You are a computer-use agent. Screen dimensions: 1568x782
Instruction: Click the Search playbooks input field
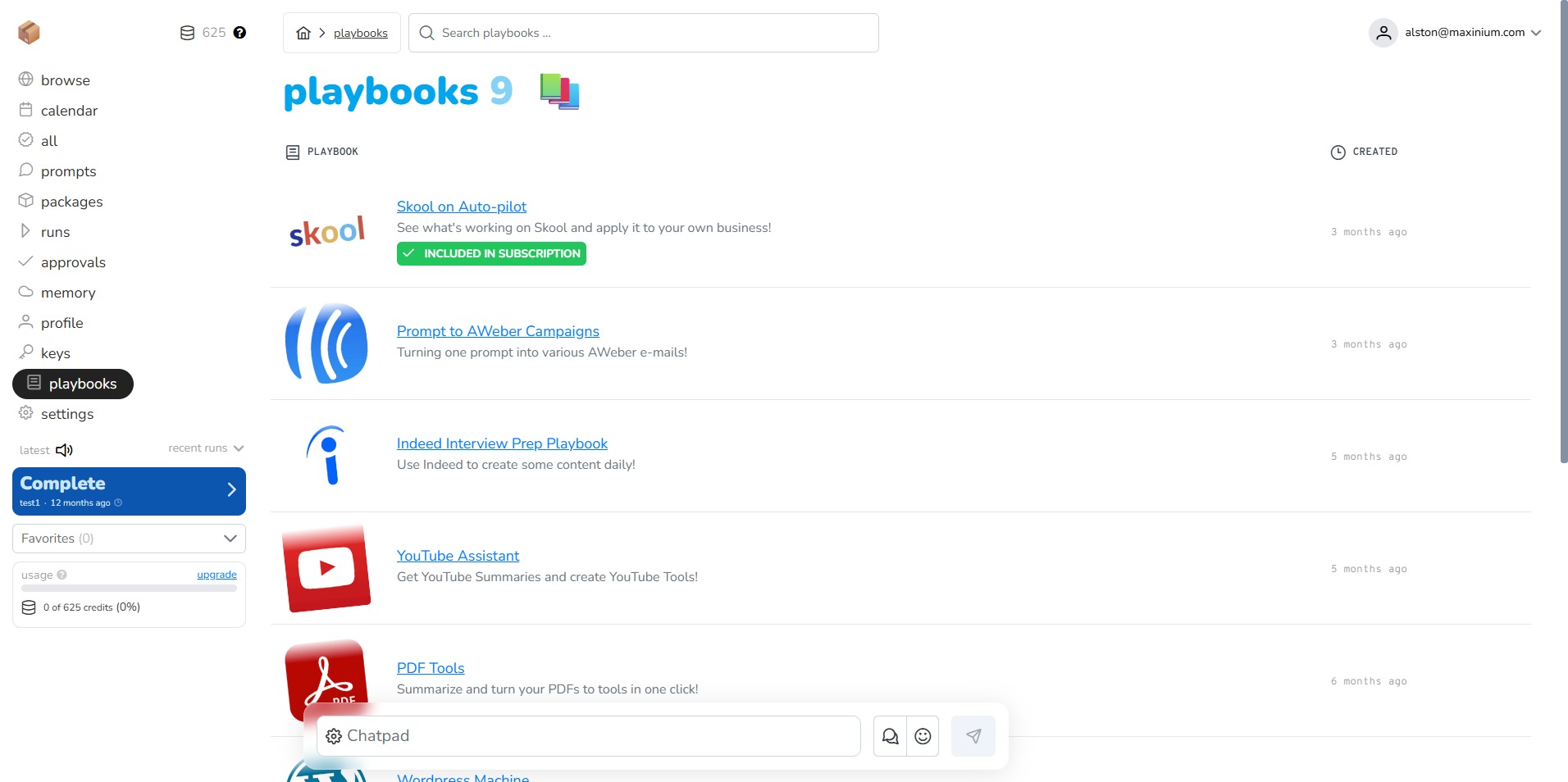pyautogui.click(x=644, y=33)
